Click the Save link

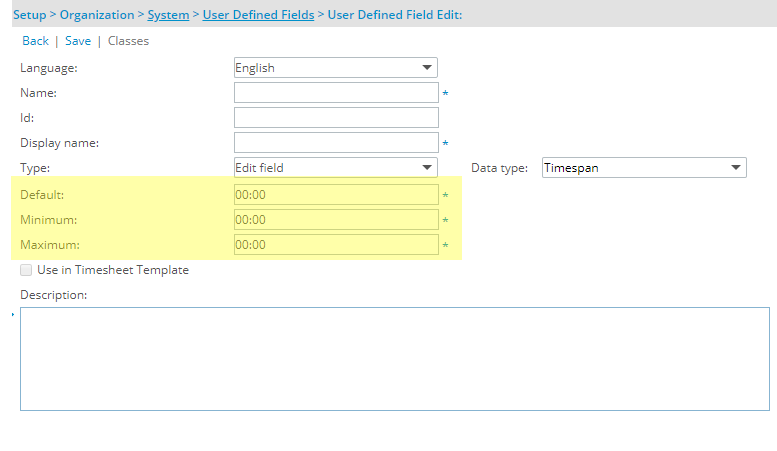click(x=78, y=41)
